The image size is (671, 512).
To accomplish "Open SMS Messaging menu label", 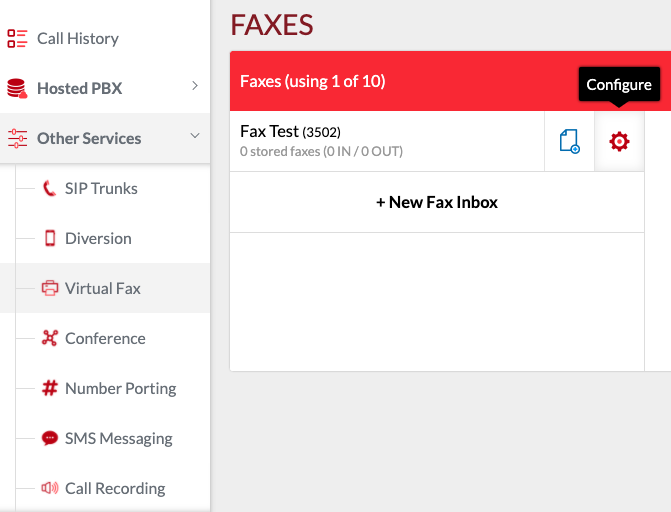I will tap(119, 439).
